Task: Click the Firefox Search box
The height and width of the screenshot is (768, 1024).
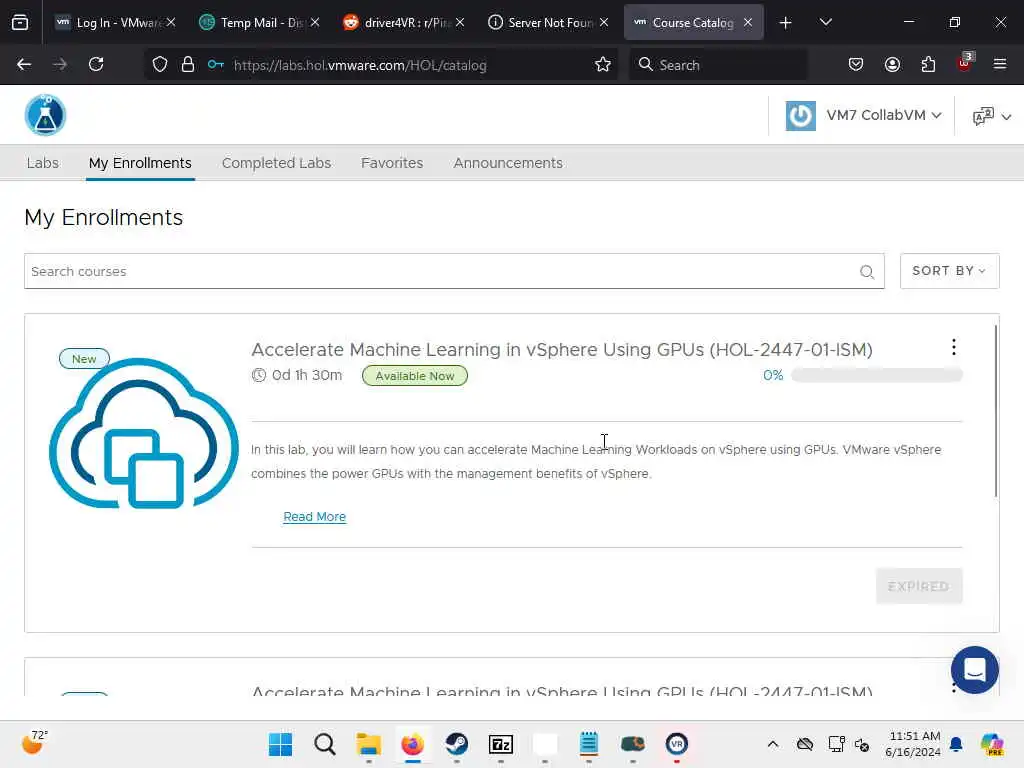Action: pos(718,65)
